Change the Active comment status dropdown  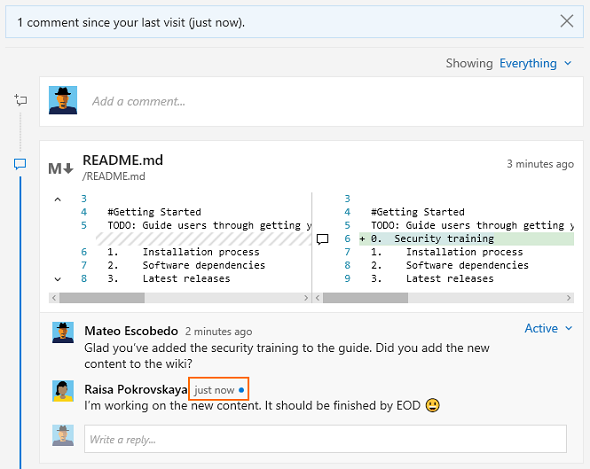548,328
